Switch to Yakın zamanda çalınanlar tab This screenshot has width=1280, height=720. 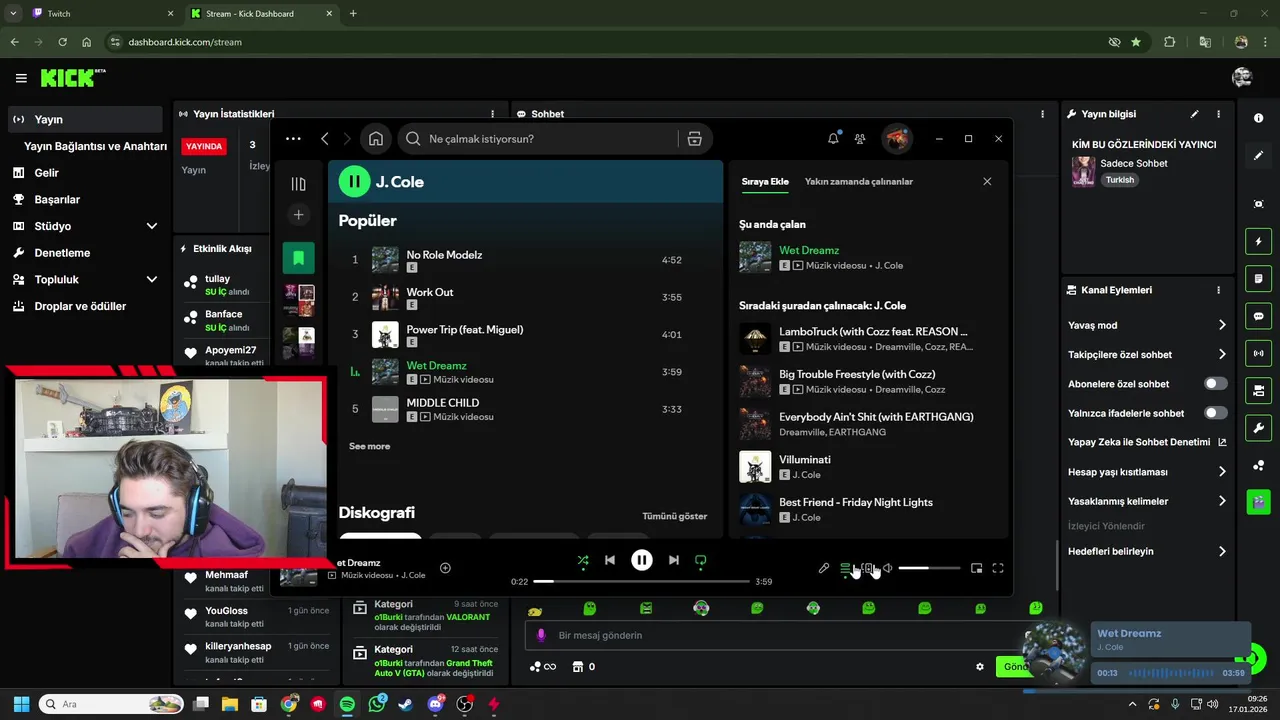pyautogui.click(x=859, y=182)
